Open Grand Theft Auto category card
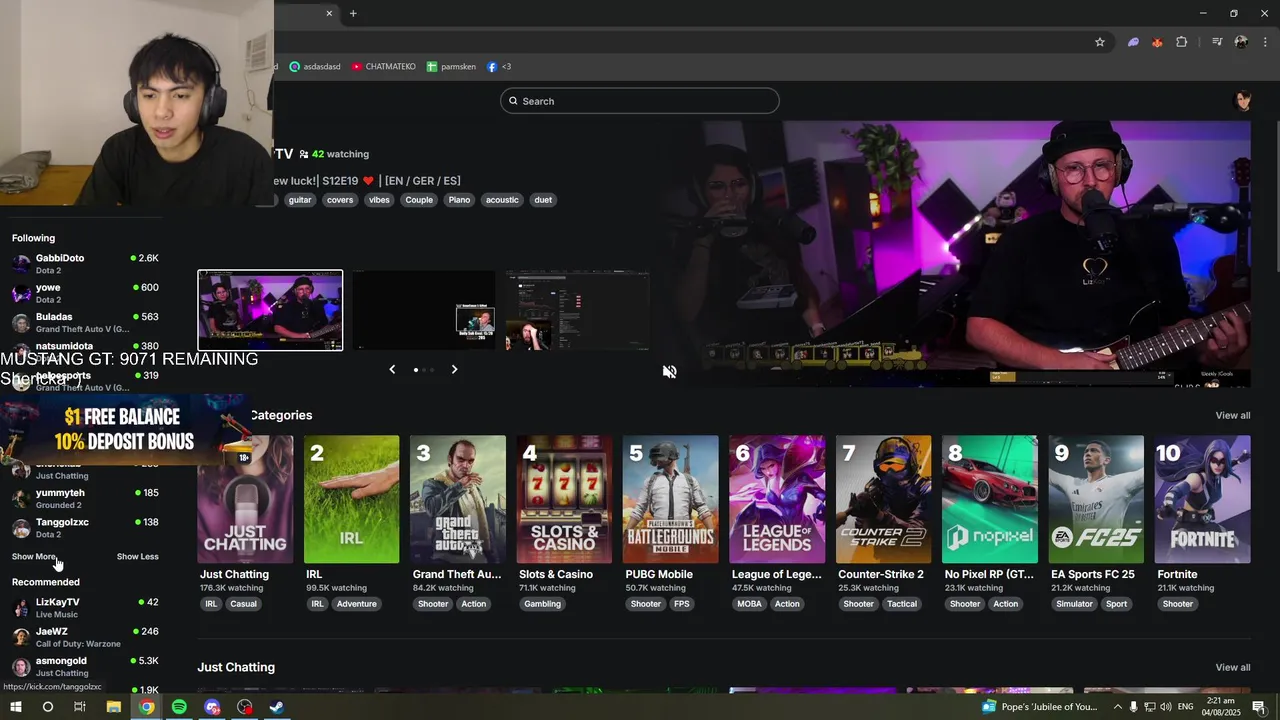 click(458, 499)
